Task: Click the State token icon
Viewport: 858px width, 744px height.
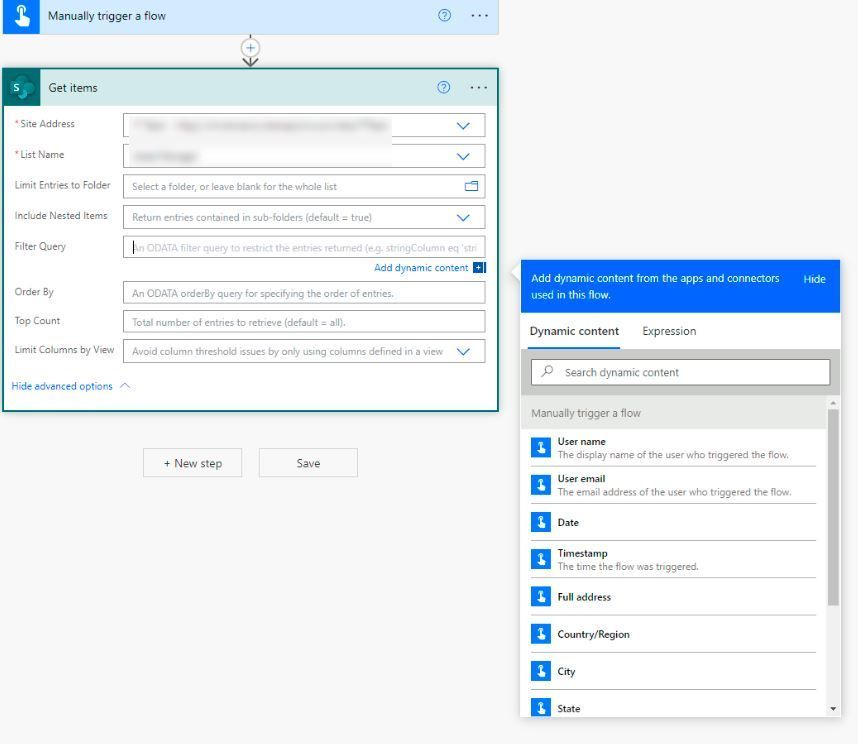Action: (541, 707)
